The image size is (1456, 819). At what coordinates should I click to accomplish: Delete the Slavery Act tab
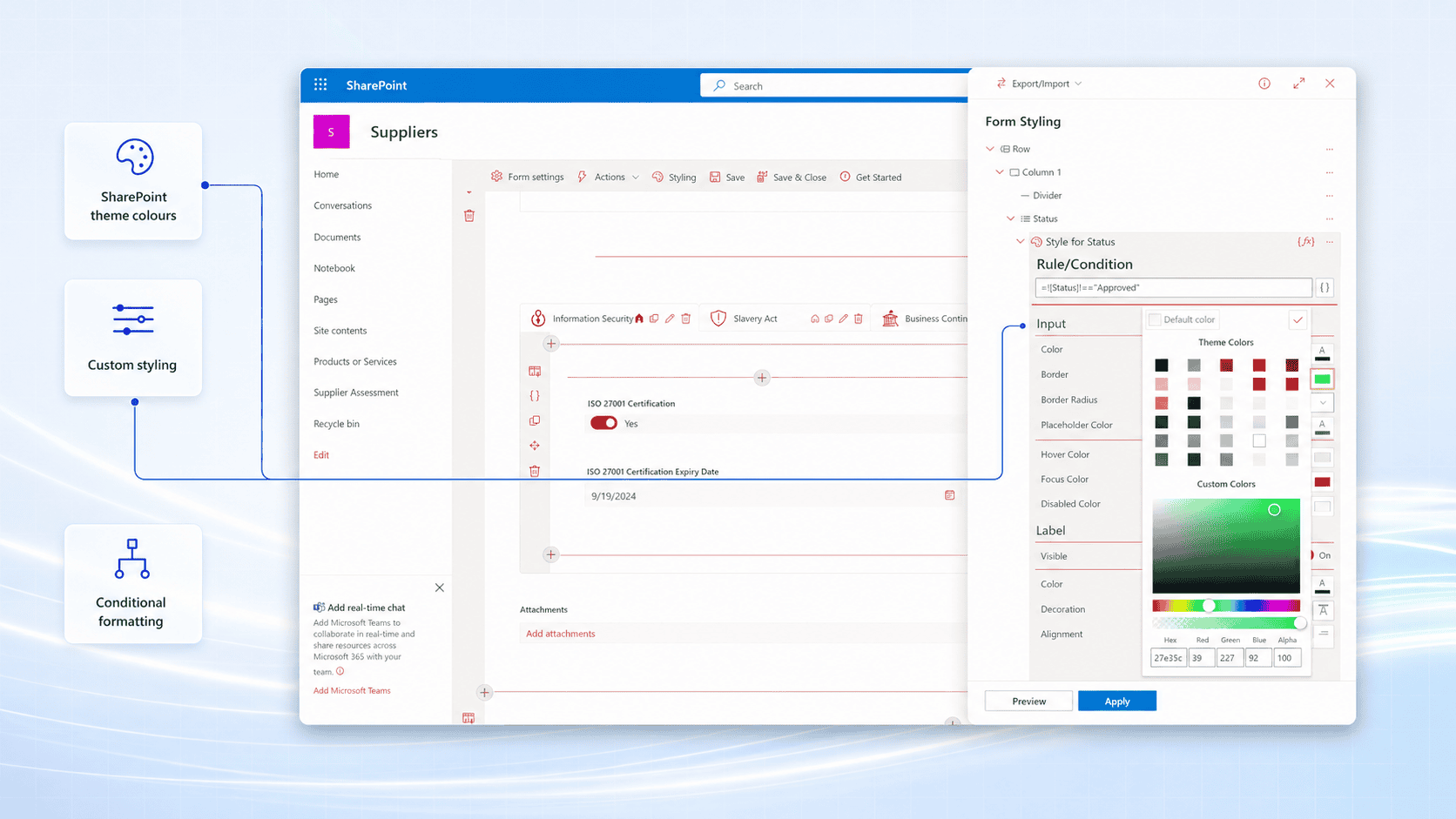click(x=859, y=319)
